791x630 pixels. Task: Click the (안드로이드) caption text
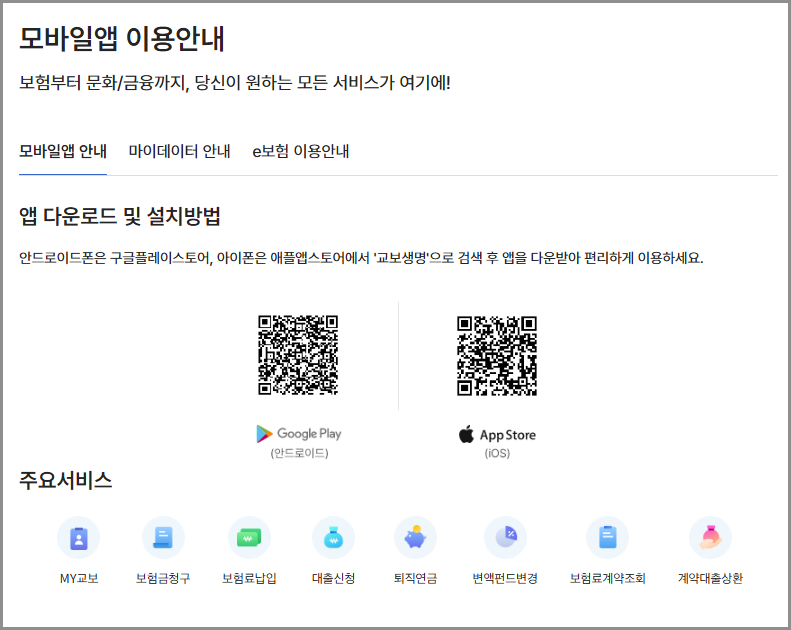pos(299,453)
